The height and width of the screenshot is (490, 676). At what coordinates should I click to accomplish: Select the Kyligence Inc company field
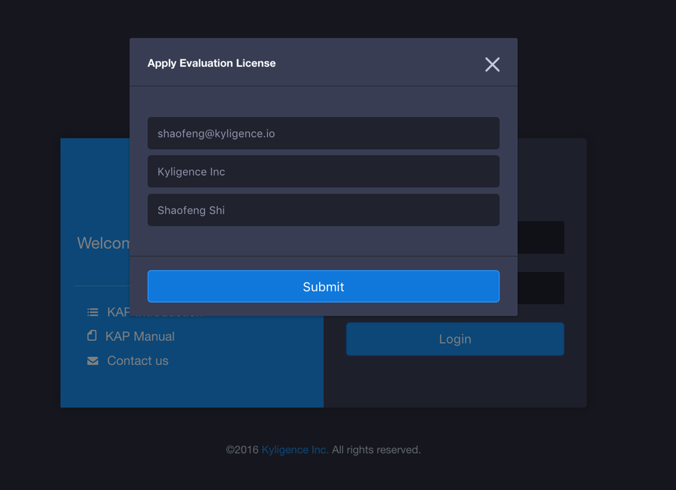(323, 172)
